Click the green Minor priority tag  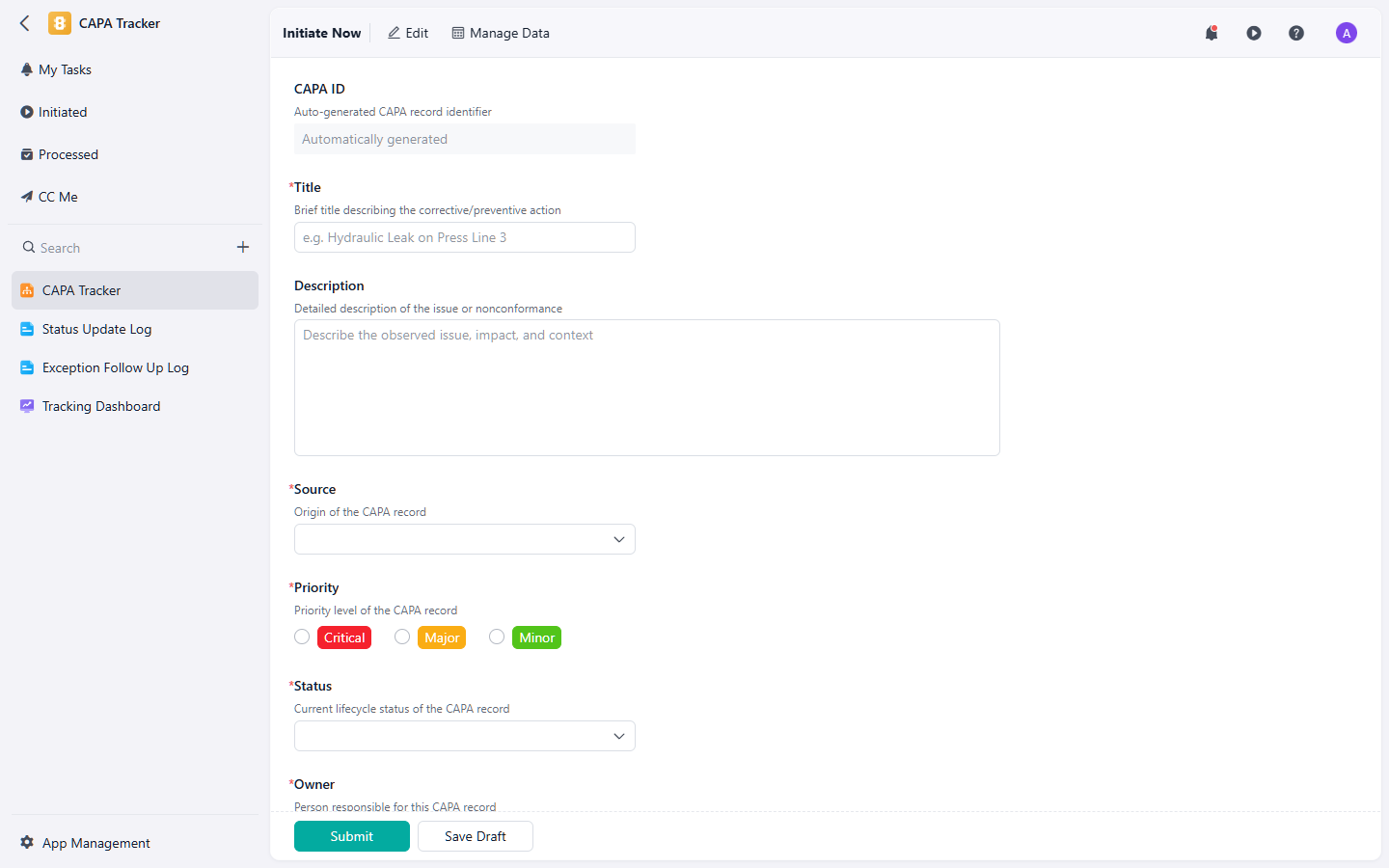[x=536, y=637]
